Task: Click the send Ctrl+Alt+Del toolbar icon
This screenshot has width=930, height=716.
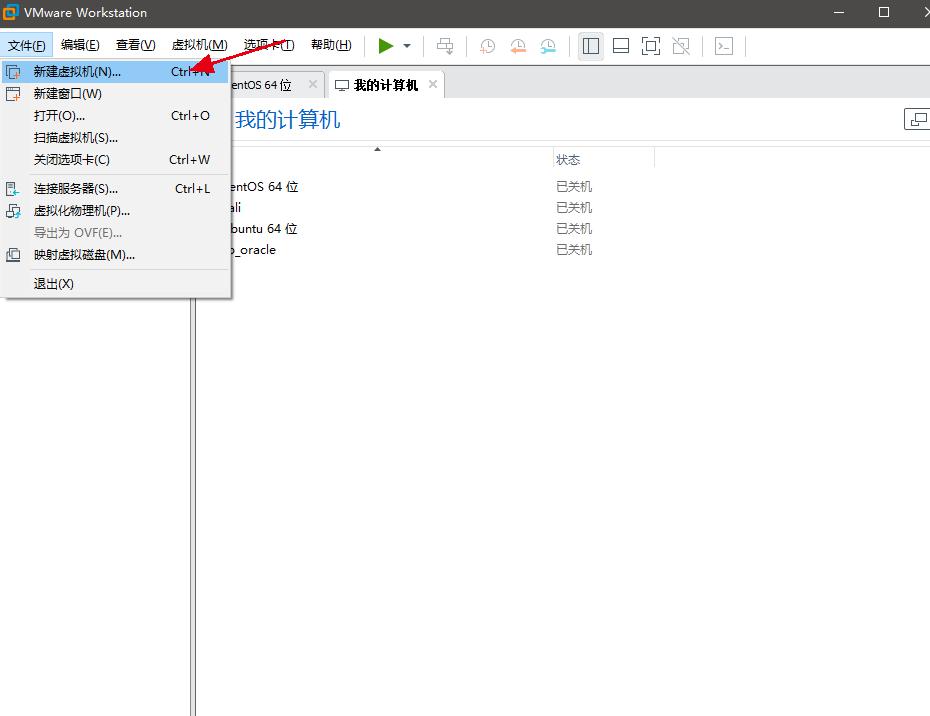Action: pos(445,46)
